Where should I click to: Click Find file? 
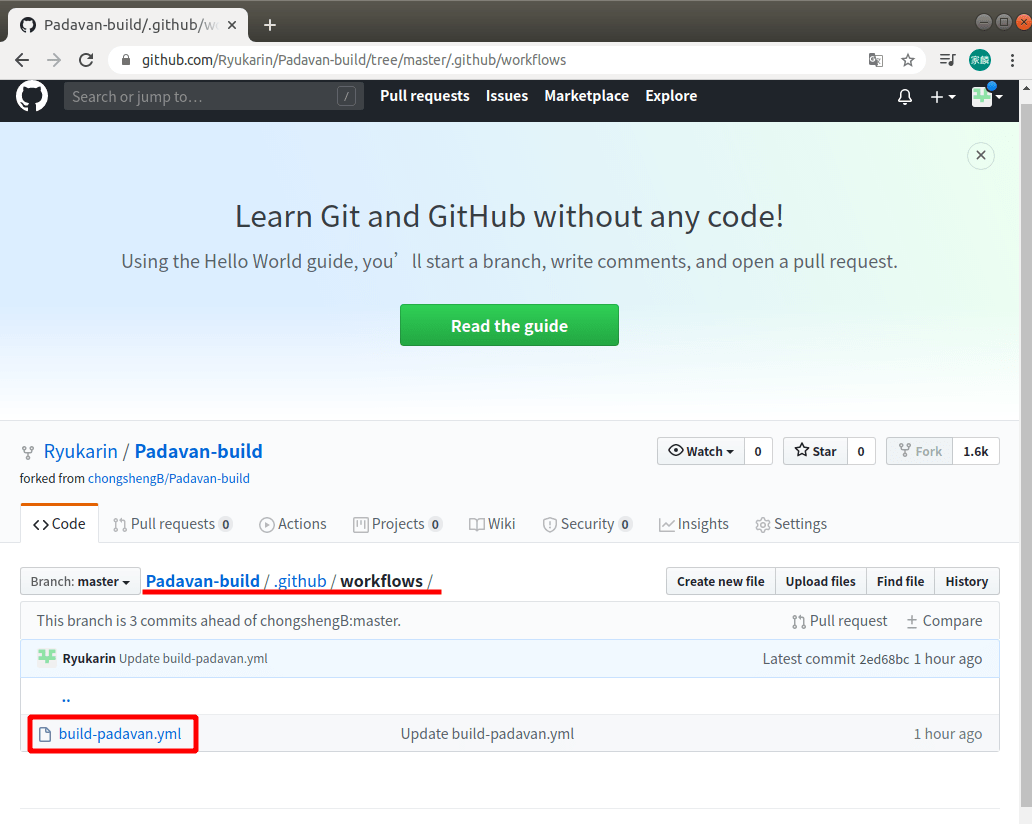(900, 581)
